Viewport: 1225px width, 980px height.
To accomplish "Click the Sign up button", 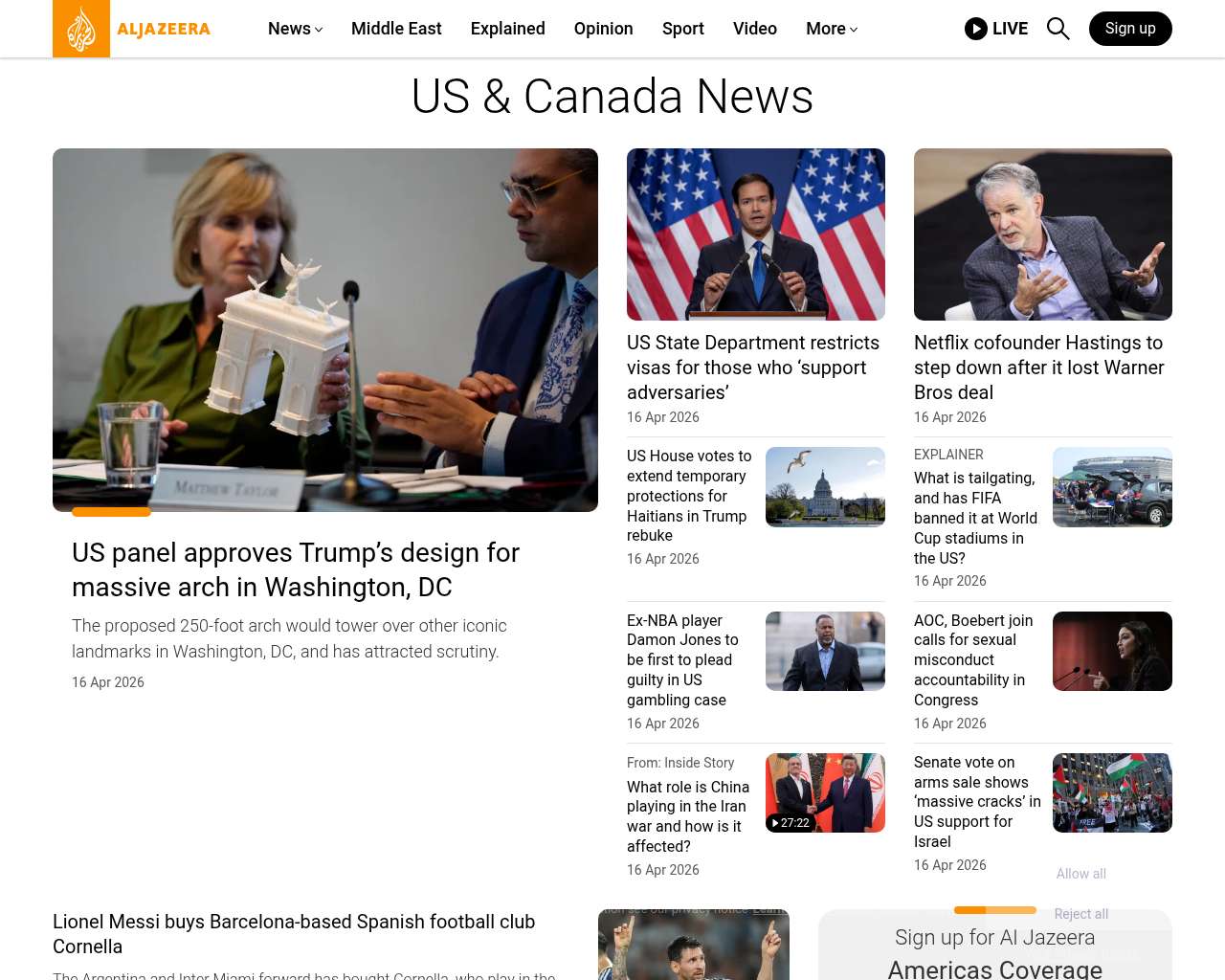I will tap(1130, 29).
